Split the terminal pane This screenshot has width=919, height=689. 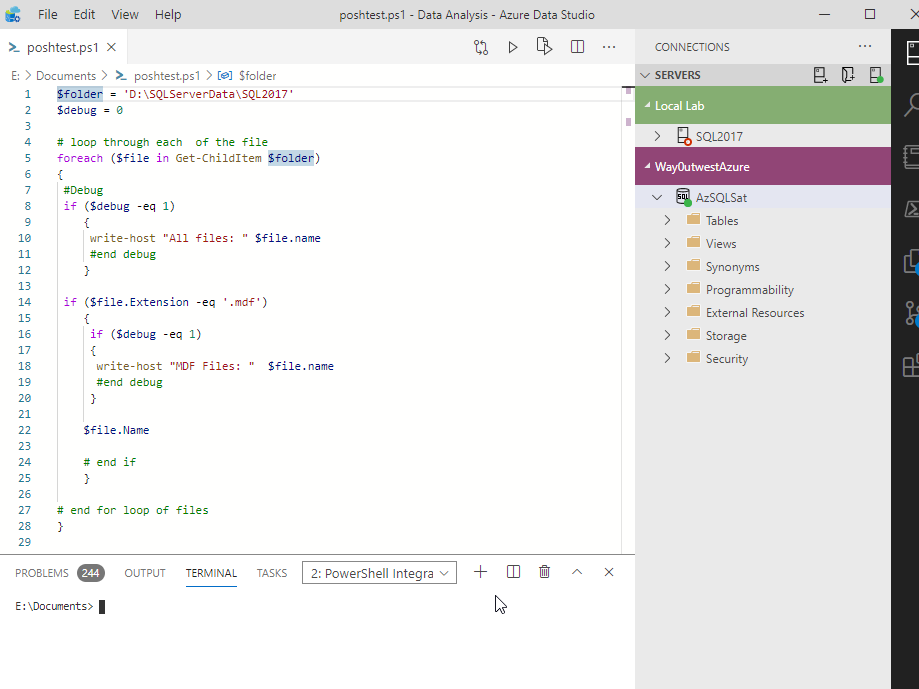pos(513,572)
